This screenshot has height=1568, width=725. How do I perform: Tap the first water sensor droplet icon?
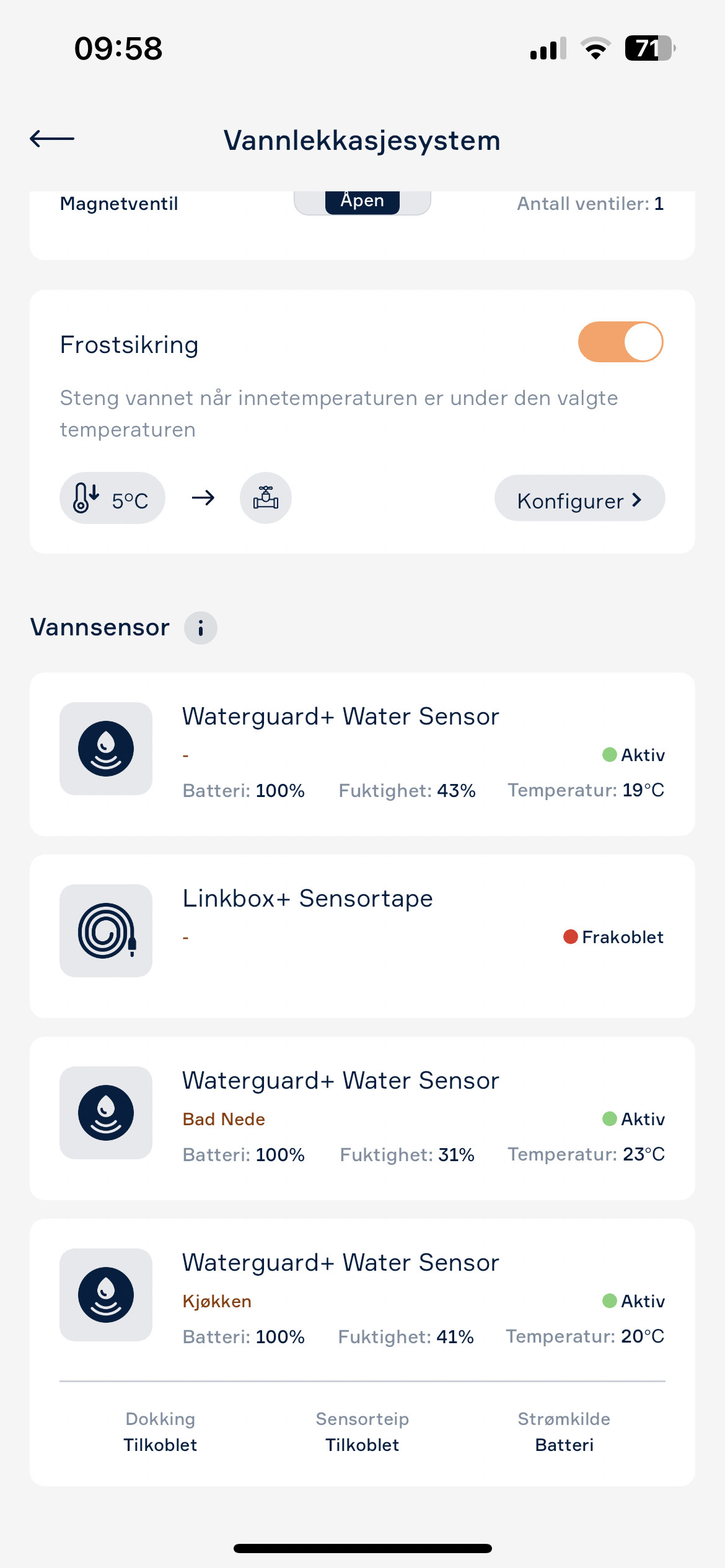[106, 749]
